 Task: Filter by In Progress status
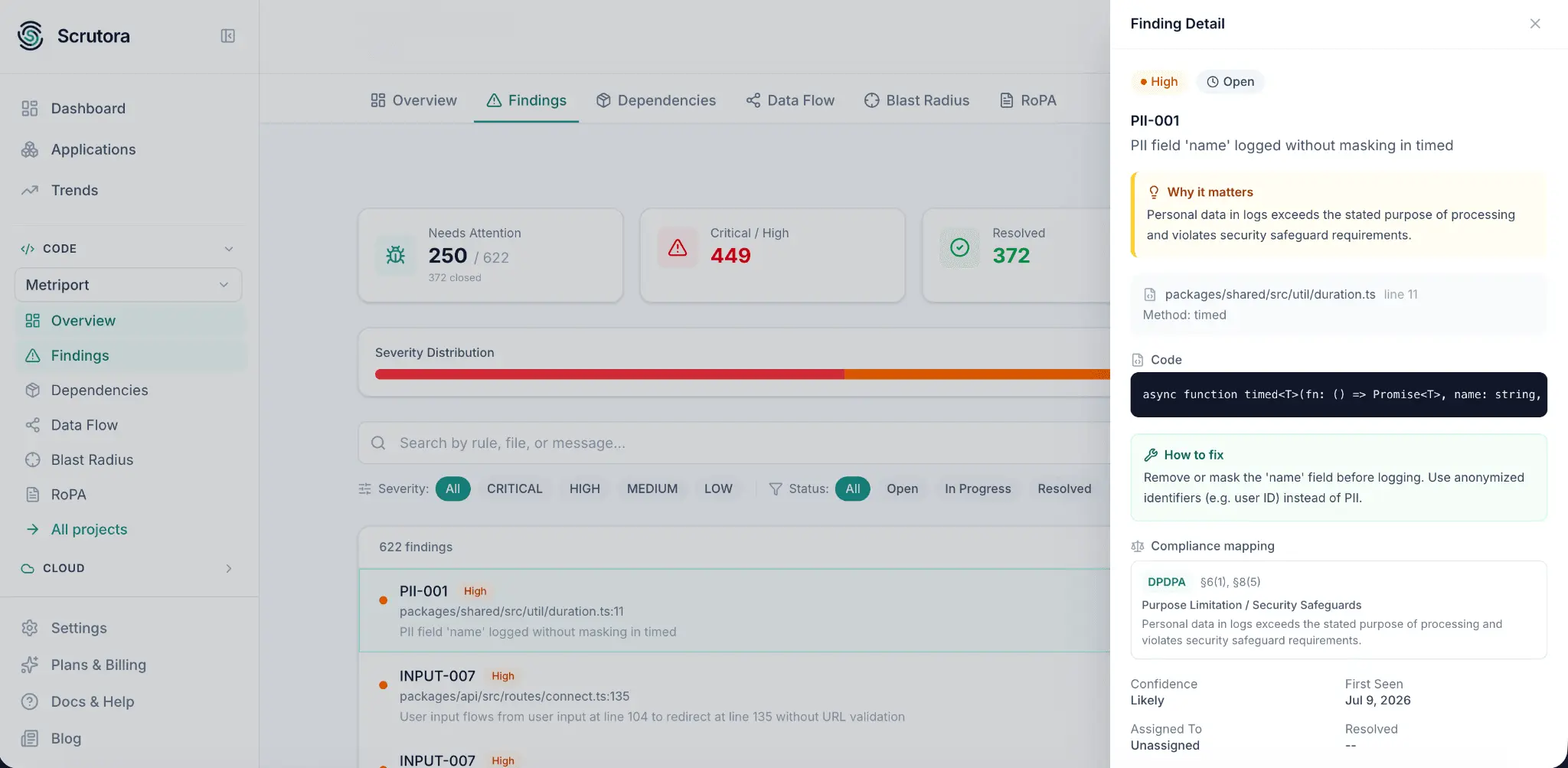point(978,489)
